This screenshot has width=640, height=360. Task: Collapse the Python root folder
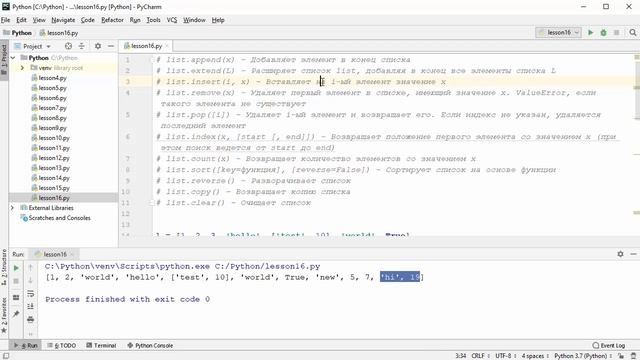pyautogui.click(x=13, y=58)
